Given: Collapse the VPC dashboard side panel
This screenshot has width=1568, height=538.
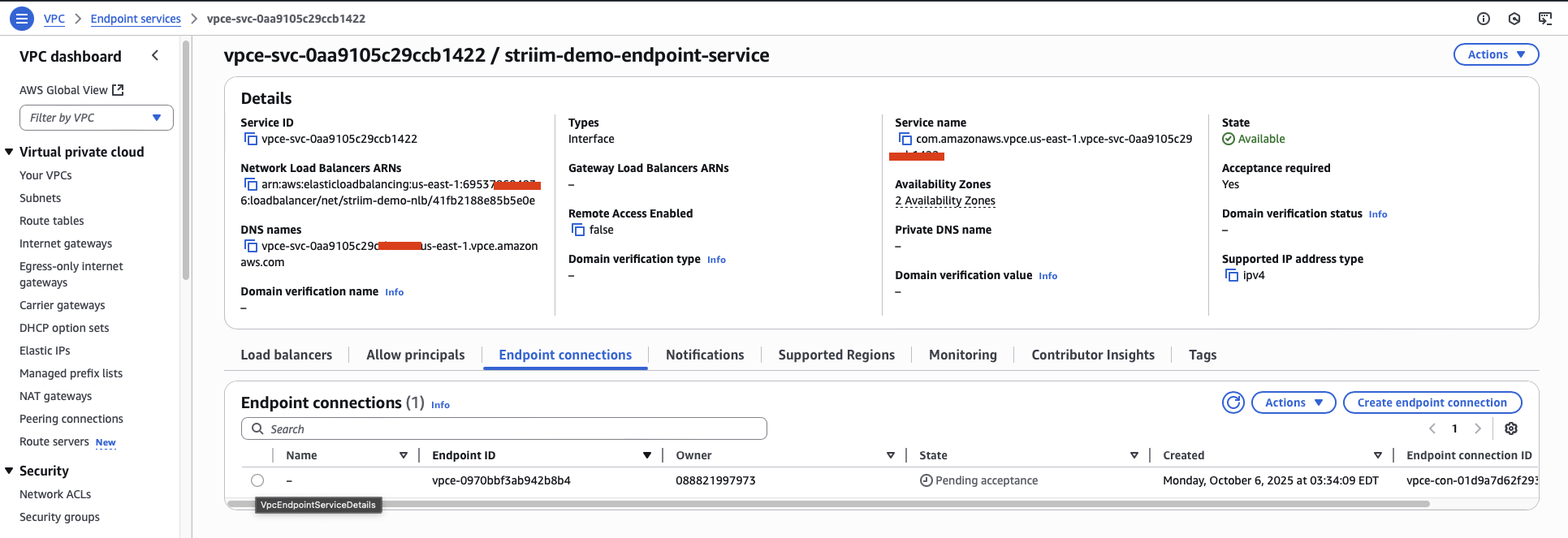Looking at the screenshot, I should [x=155, y=55].
